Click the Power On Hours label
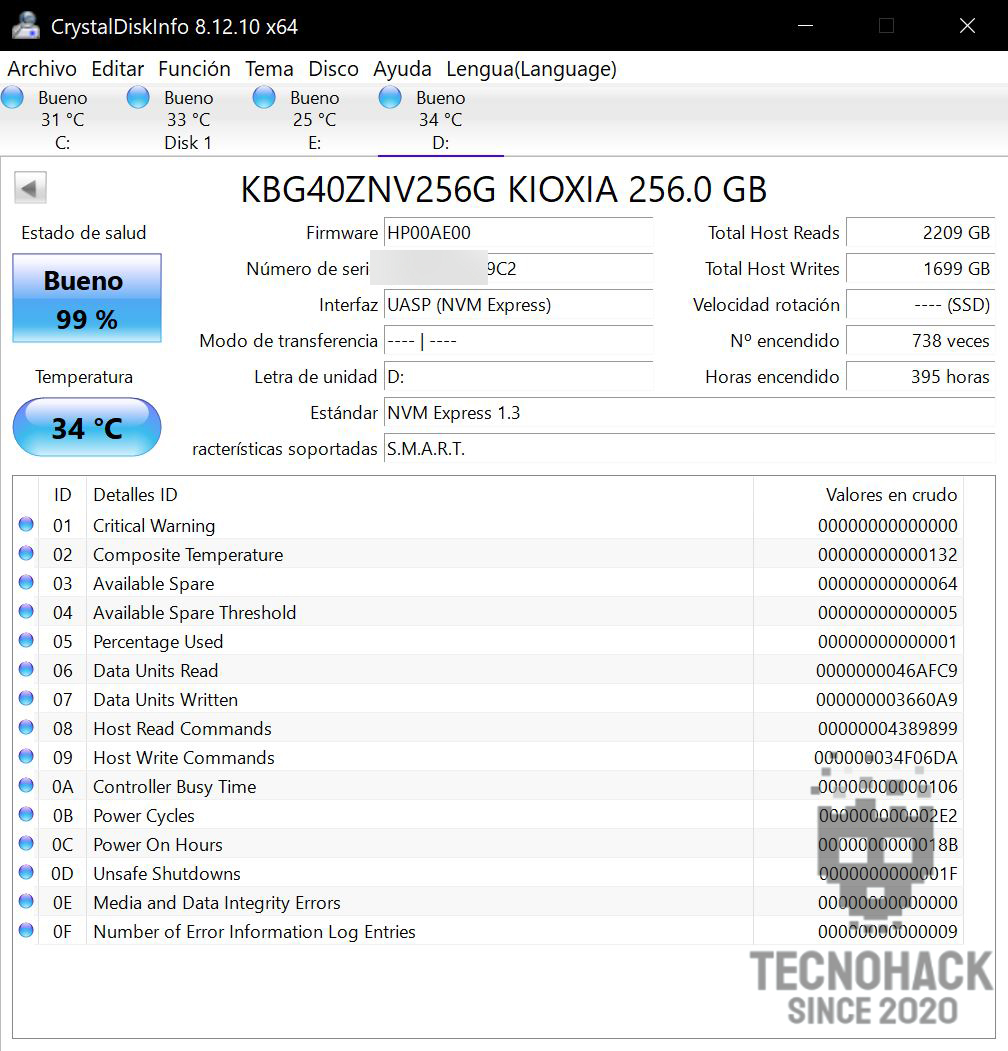The image size is (1008, 1051). coord(158,845)
